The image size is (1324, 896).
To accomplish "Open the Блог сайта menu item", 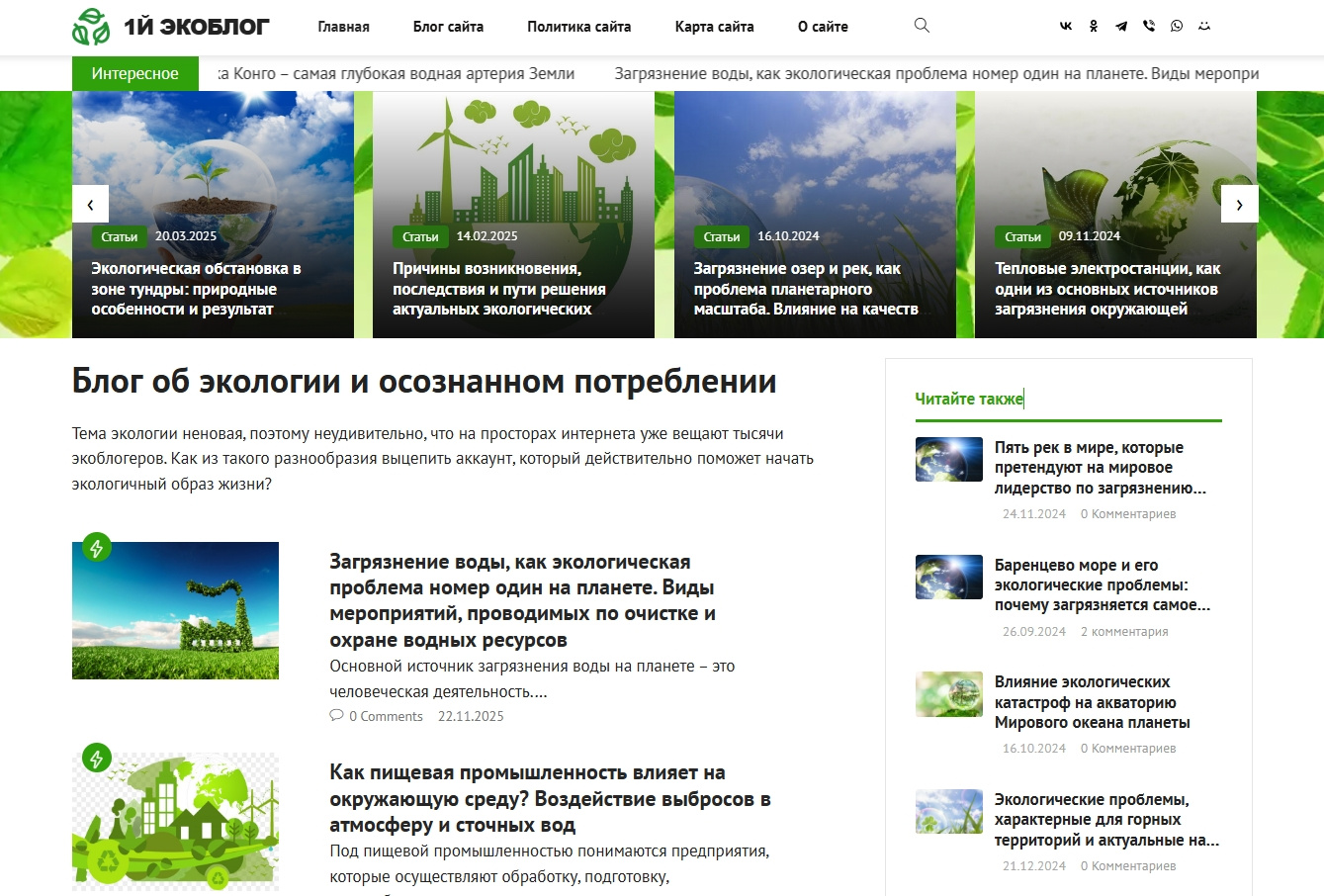I will click(x=448, y=27).
